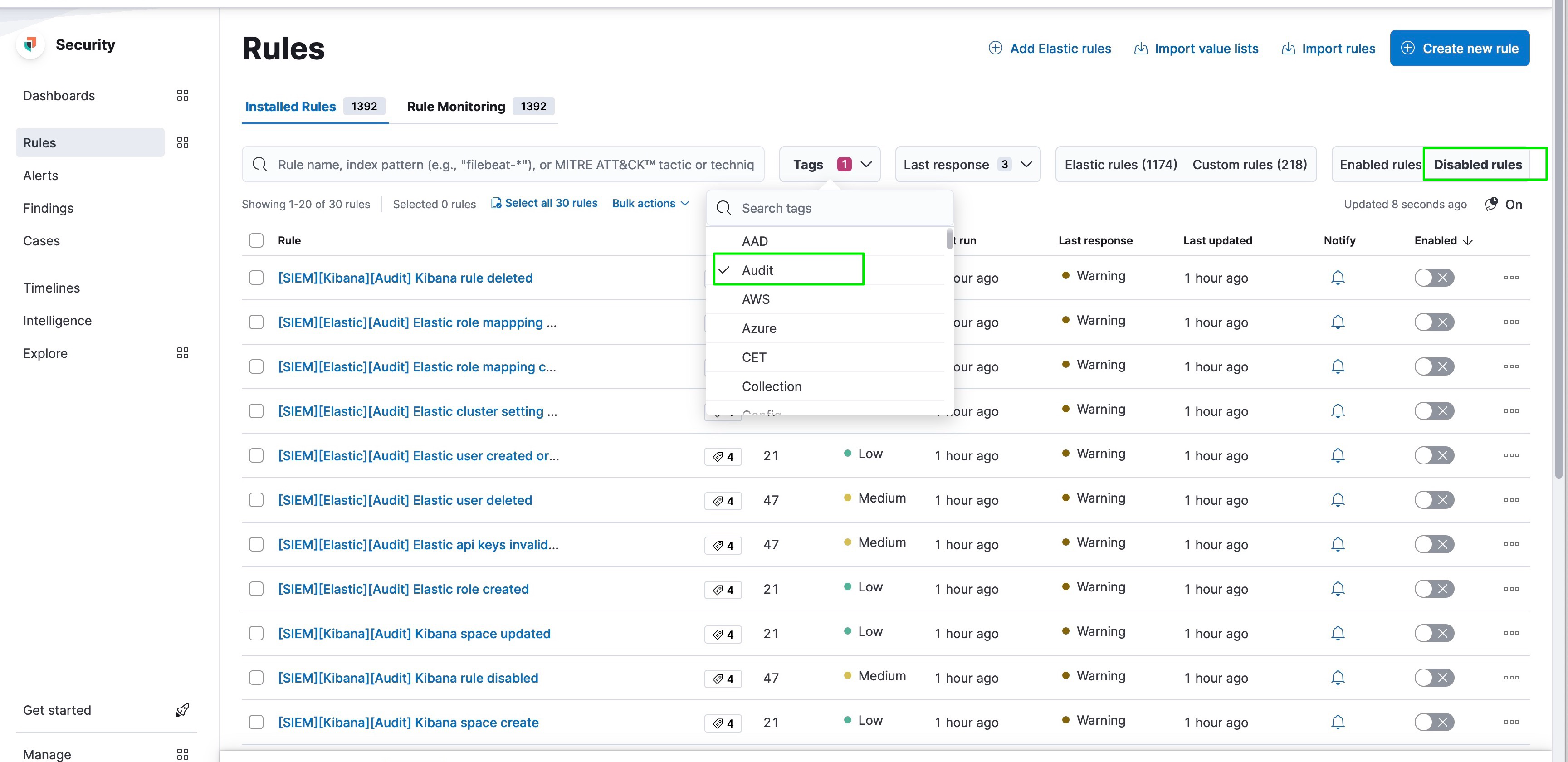Image resolution: width=1568 pixels, height=762 pixels.
Task: Click notification bell for Kibana rule deleted
Action: click(x=1337, y=278)
